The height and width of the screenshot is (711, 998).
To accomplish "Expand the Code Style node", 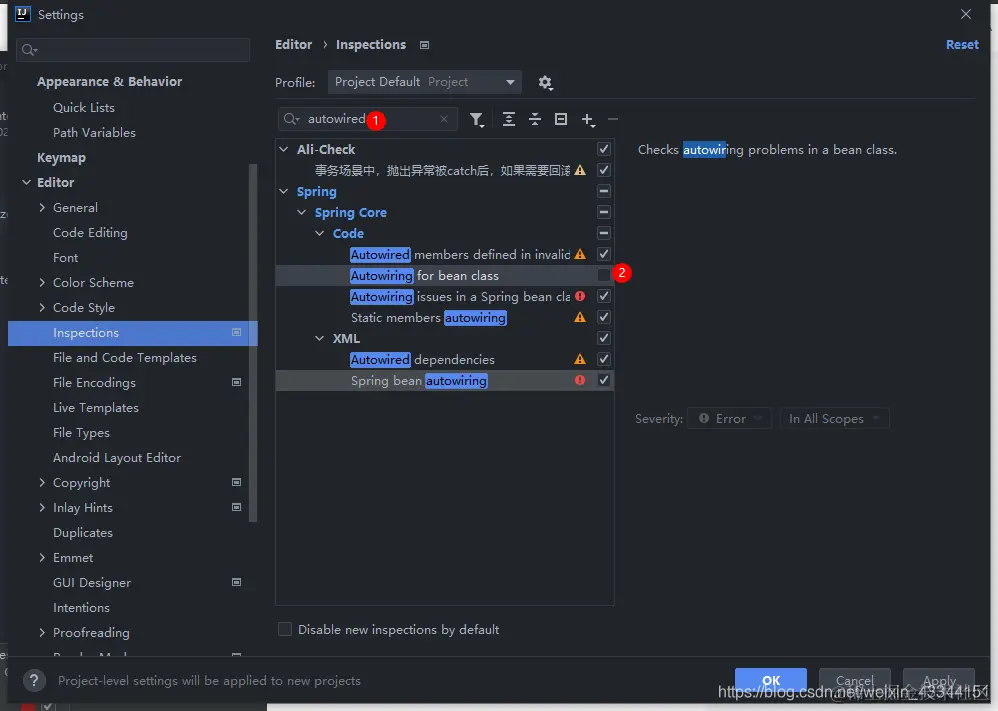I will 42,307.
